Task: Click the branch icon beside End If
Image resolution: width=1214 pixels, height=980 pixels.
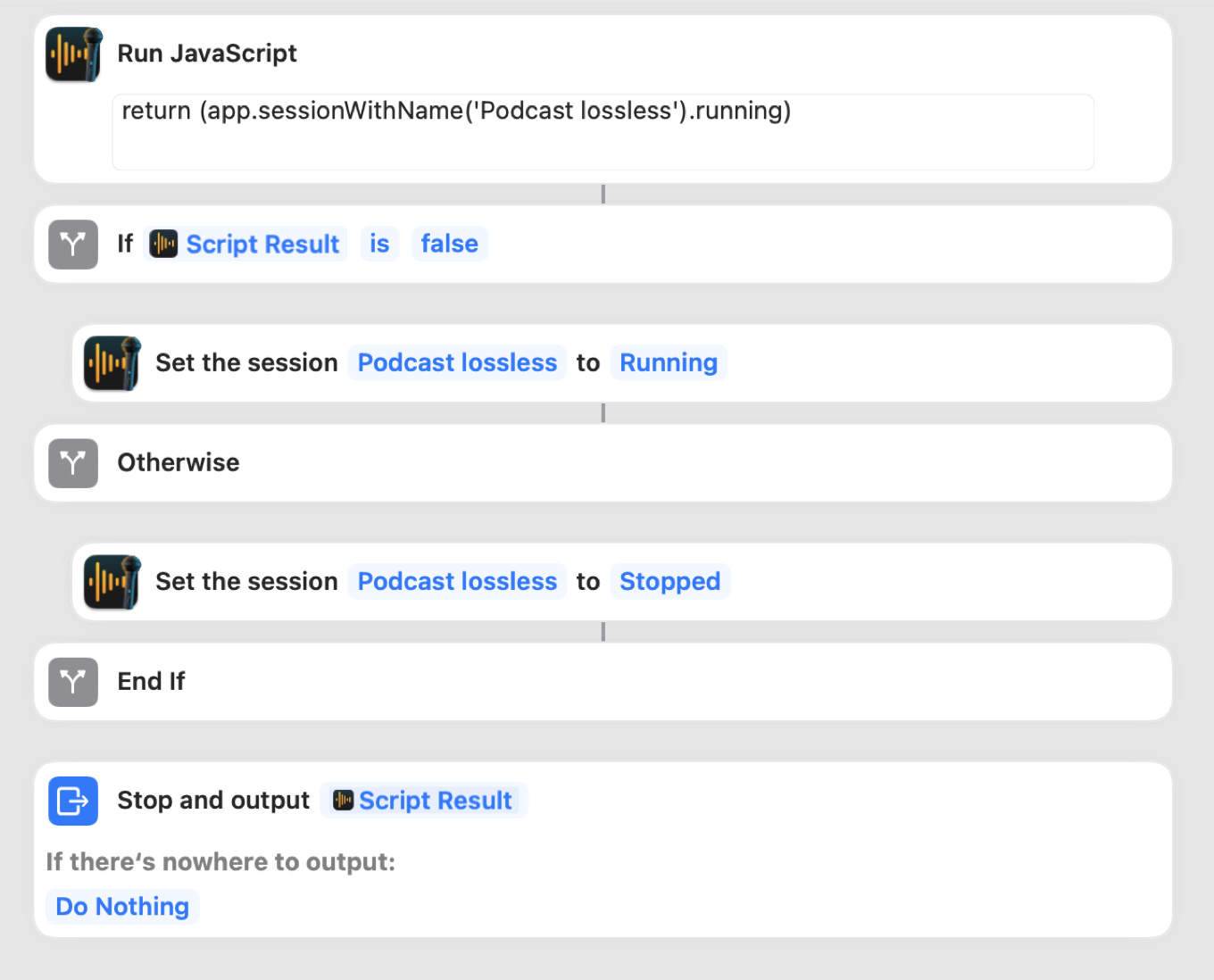Action: 73,682
